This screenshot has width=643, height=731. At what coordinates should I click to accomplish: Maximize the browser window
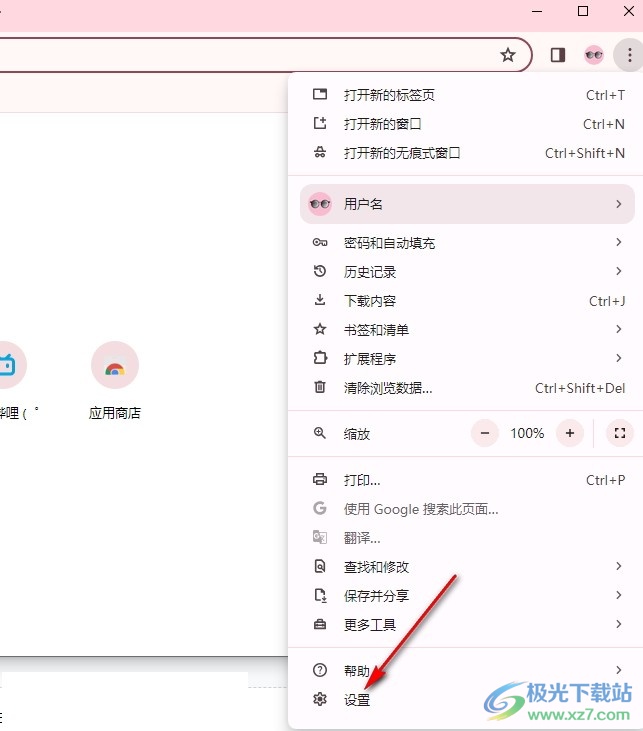click(583, 11)
